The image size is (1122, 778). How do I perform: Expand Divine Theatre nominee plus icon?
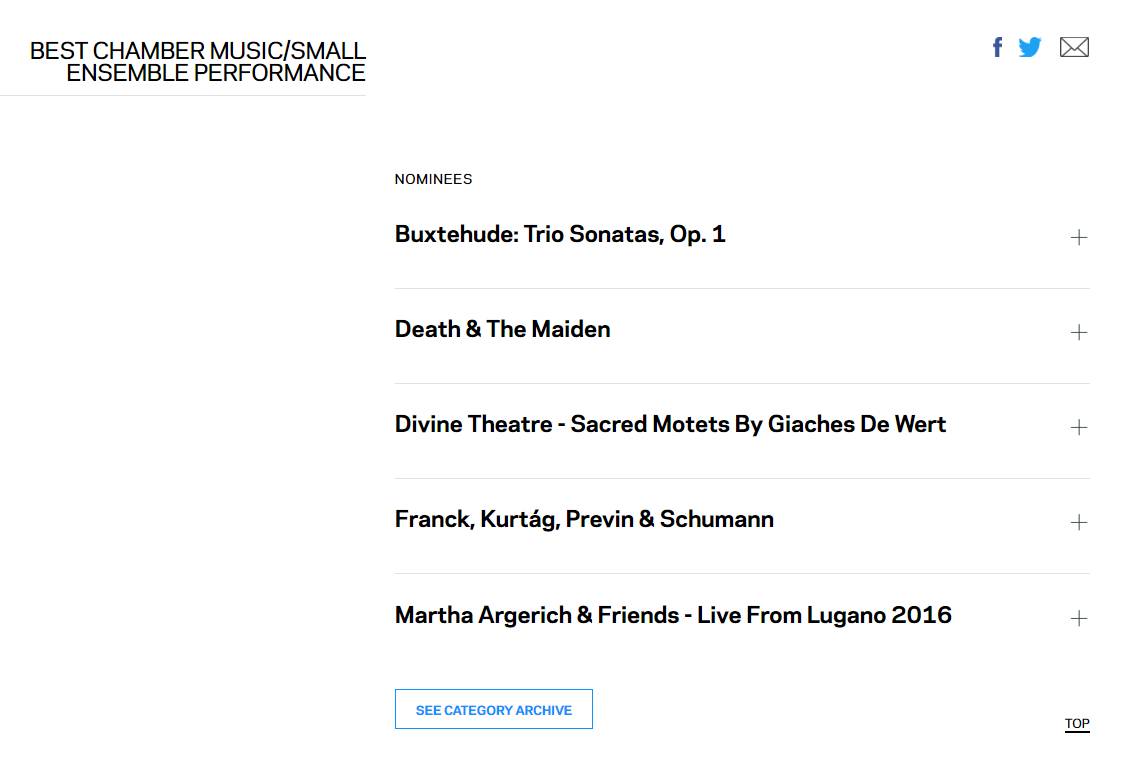tap(1078, 427)
